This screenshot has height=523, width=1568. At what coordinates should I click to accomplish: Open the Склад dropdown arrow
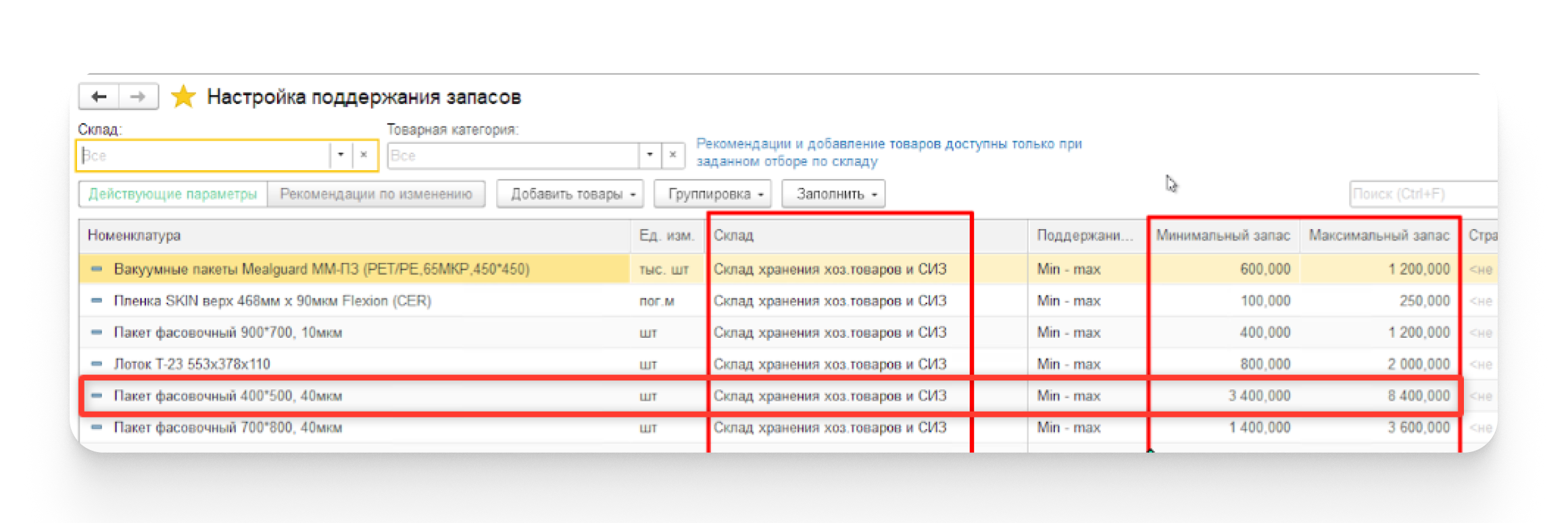point(341,155)
